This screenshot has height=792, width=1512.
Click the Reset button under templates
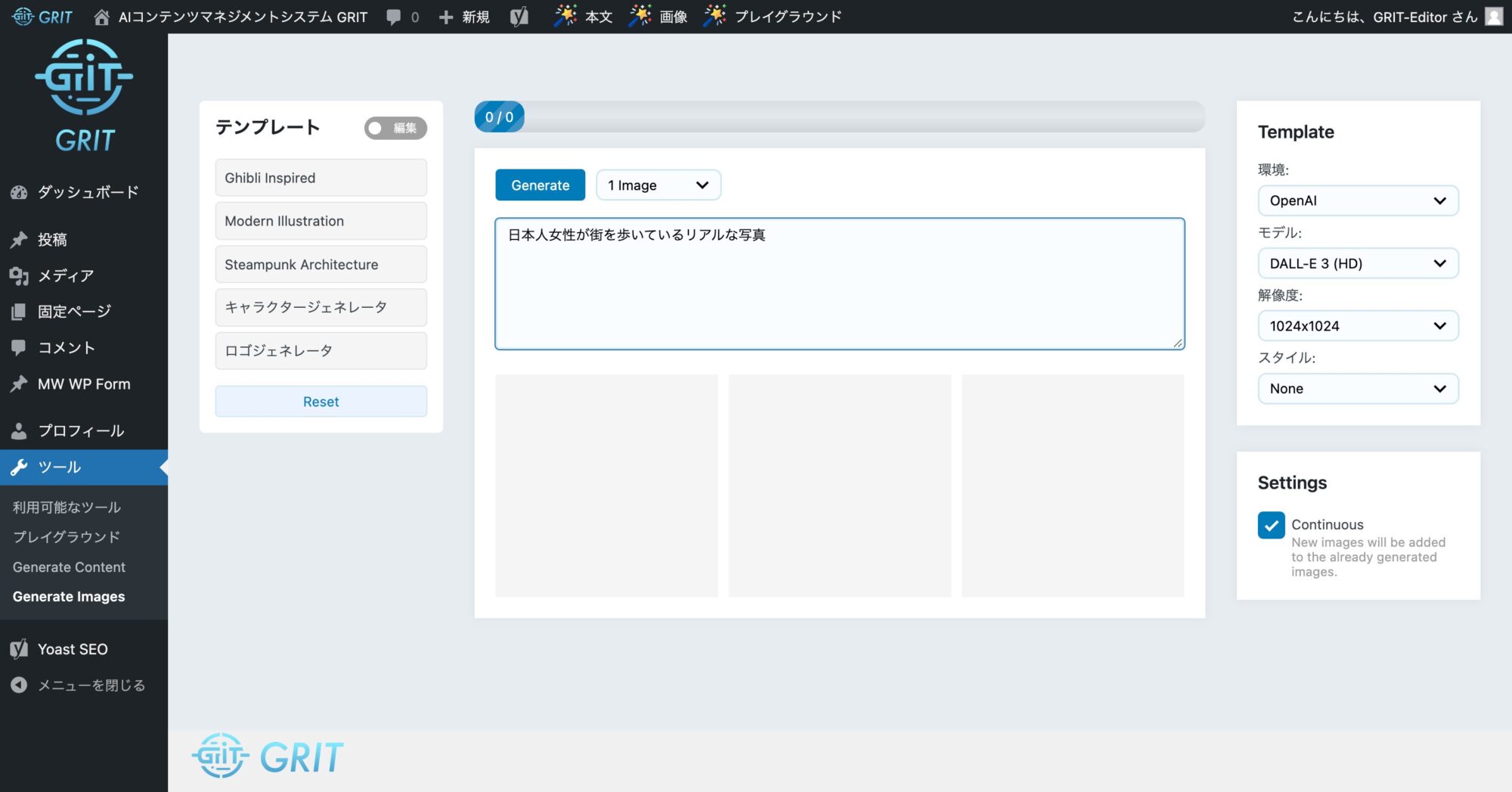coord(321,402)
